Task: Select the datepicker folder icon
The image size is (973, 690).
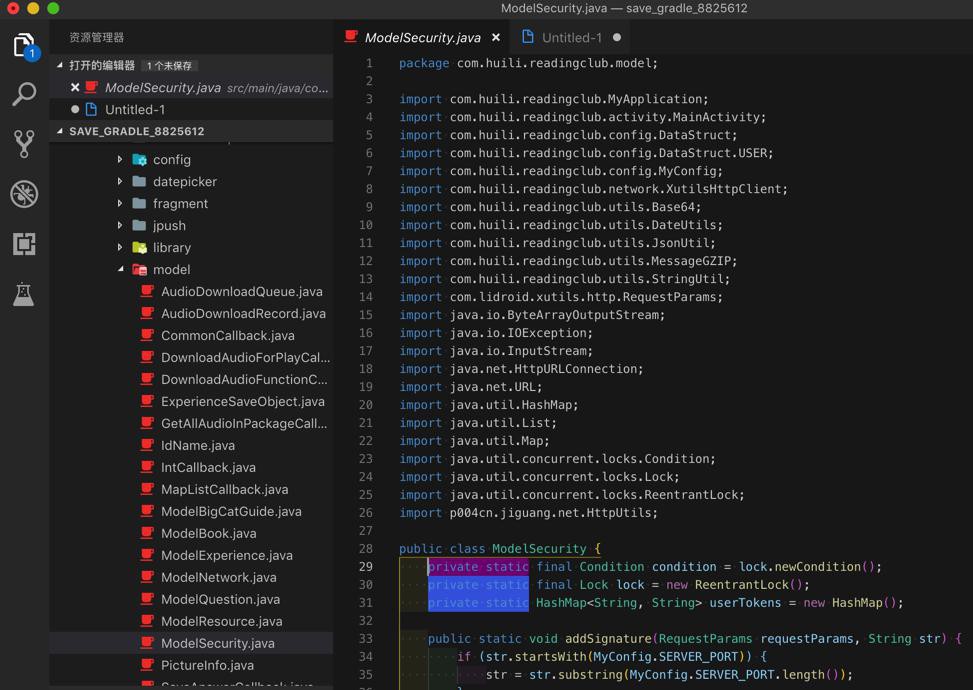Action: pyautogui.click(x=140, y=182)
